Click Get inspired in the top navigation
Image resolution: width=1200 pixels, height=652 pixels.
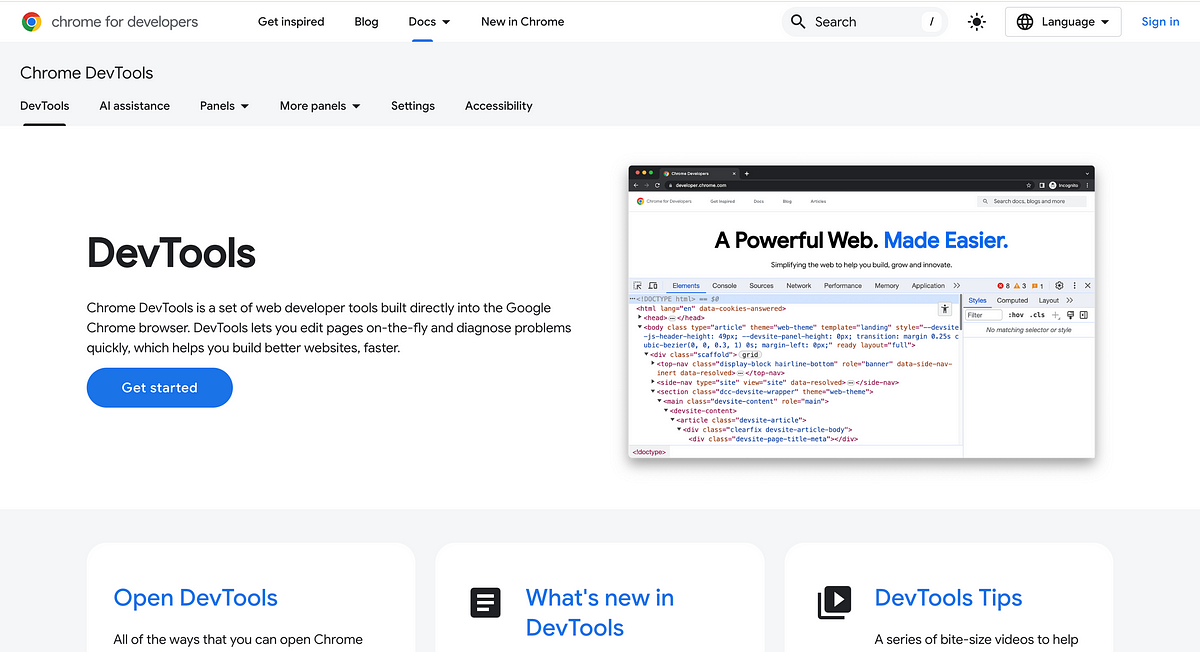tap(291, 21)
